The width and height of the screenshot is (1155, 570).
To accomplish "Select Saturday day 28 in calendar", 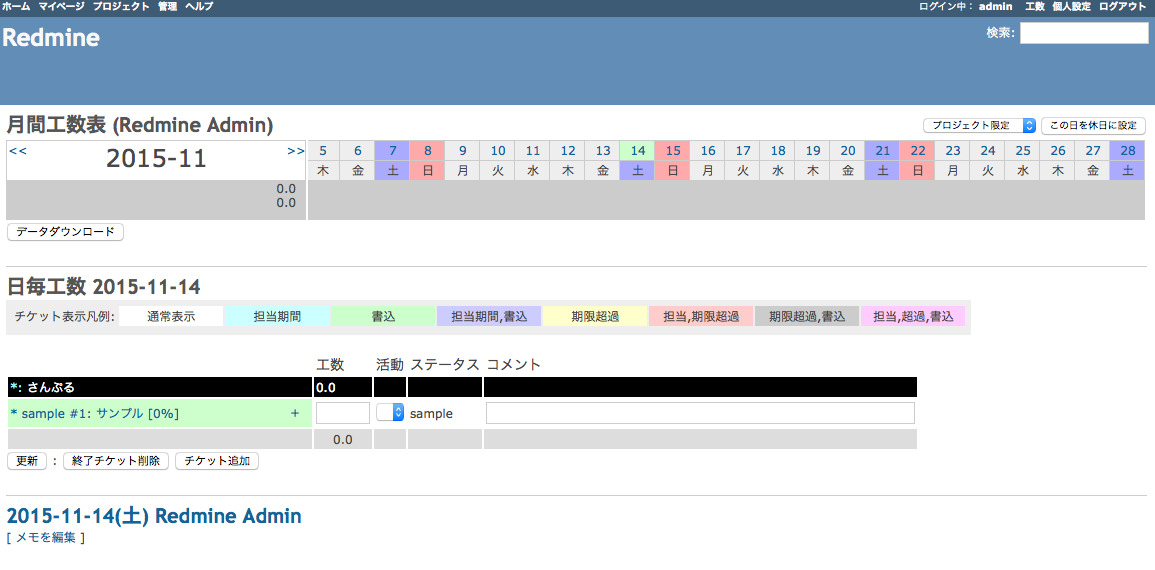I will click(1128, 151).
